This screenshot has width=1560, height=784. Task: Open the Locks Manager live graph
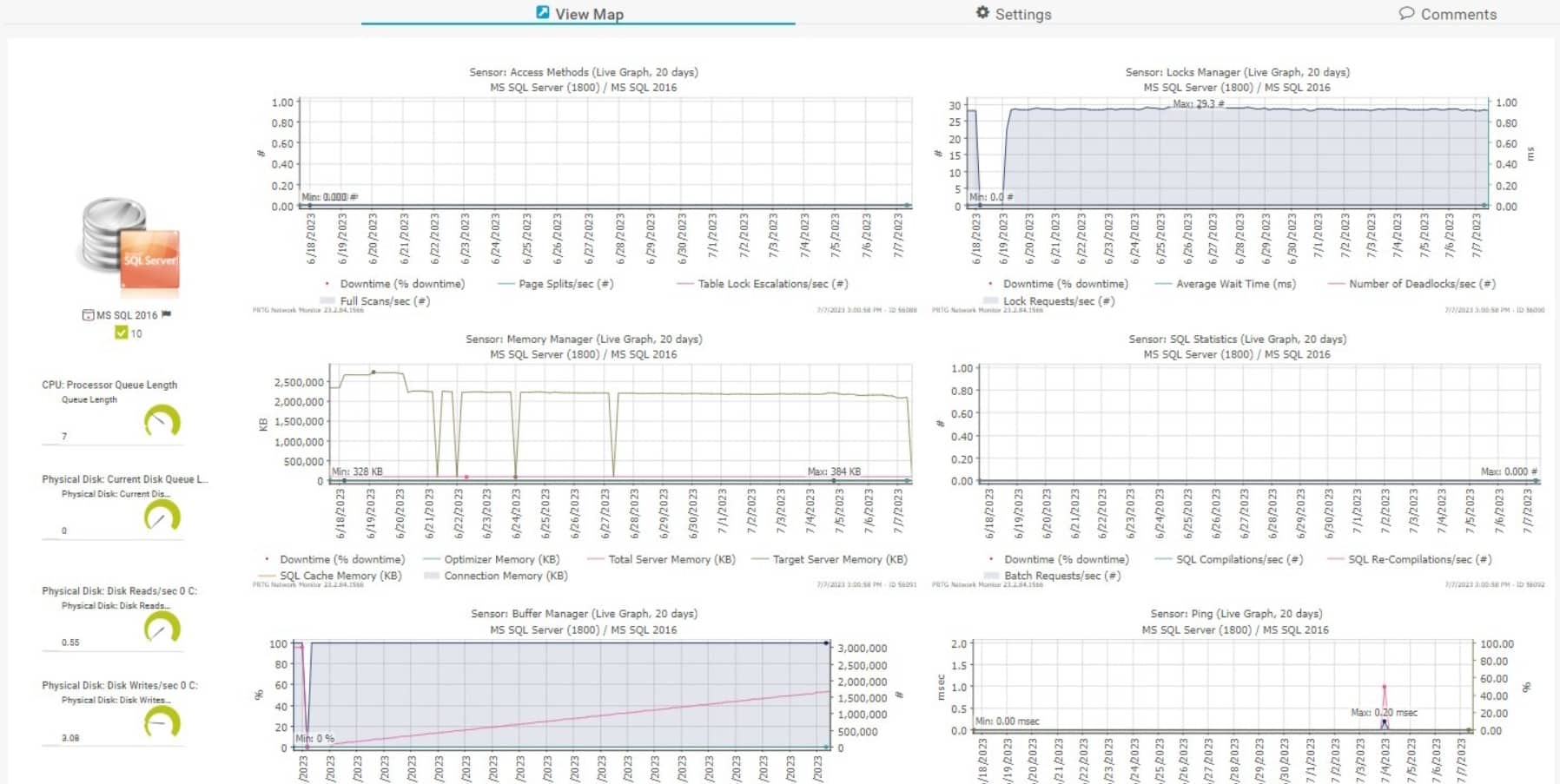pyautogui.click(x=1226, y=153)
